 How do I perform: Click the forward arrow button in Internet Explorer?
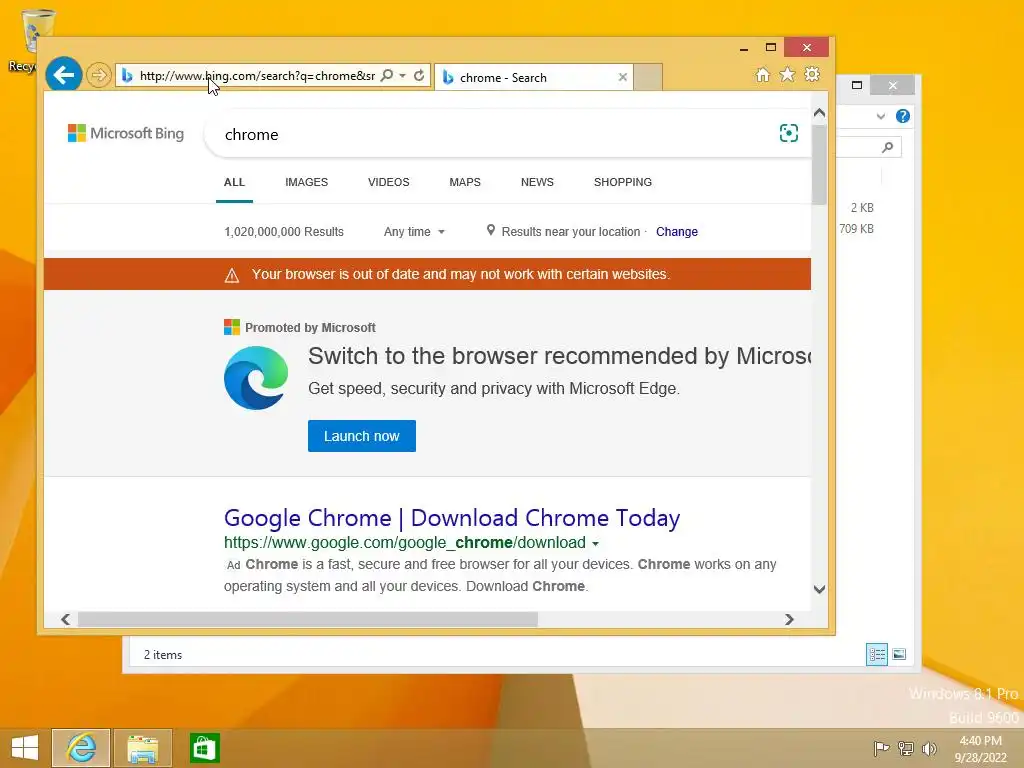tap(99, 75)
